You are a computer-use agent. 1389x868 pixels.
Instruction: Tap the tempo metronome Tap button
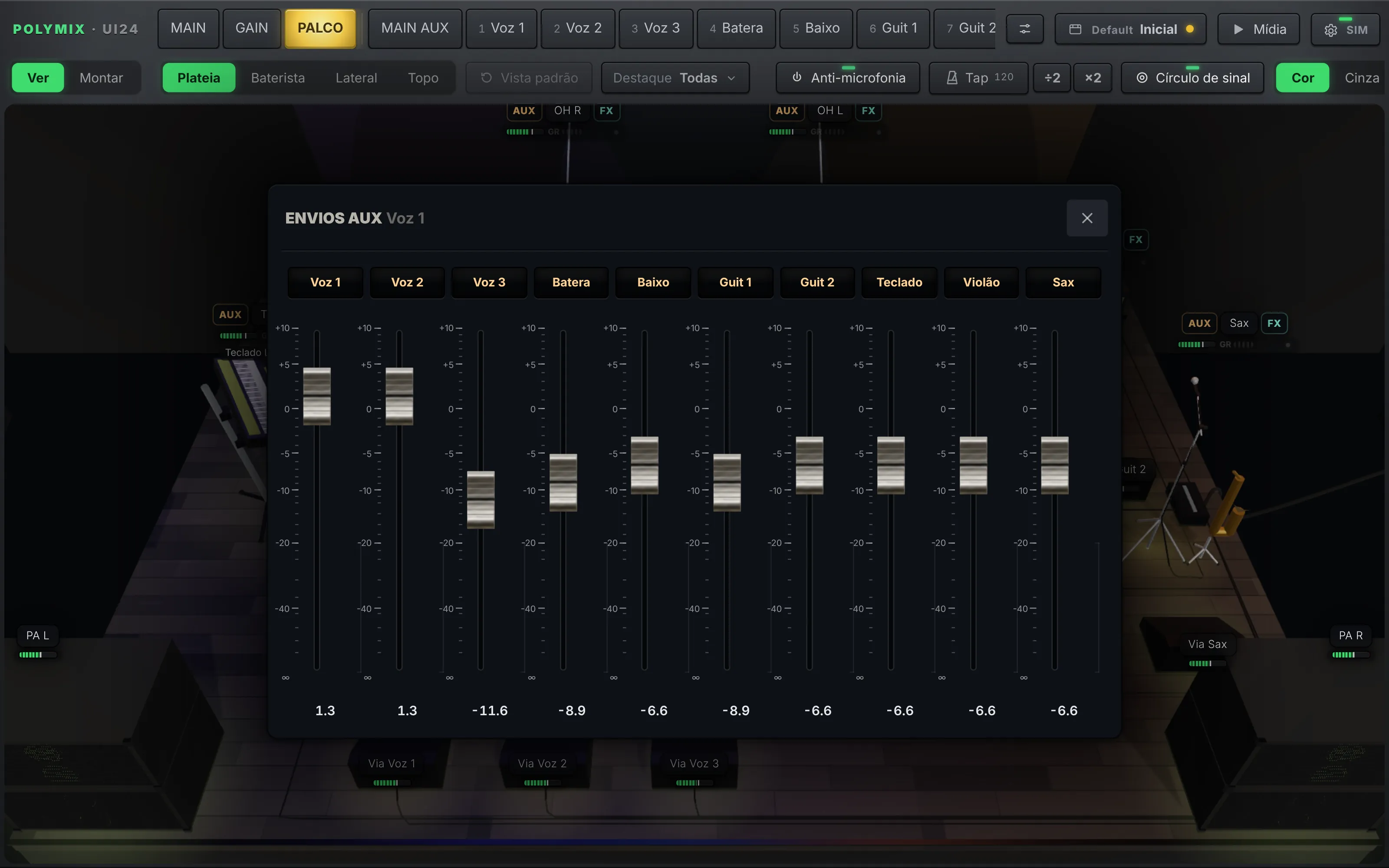[x=979, y=78]
